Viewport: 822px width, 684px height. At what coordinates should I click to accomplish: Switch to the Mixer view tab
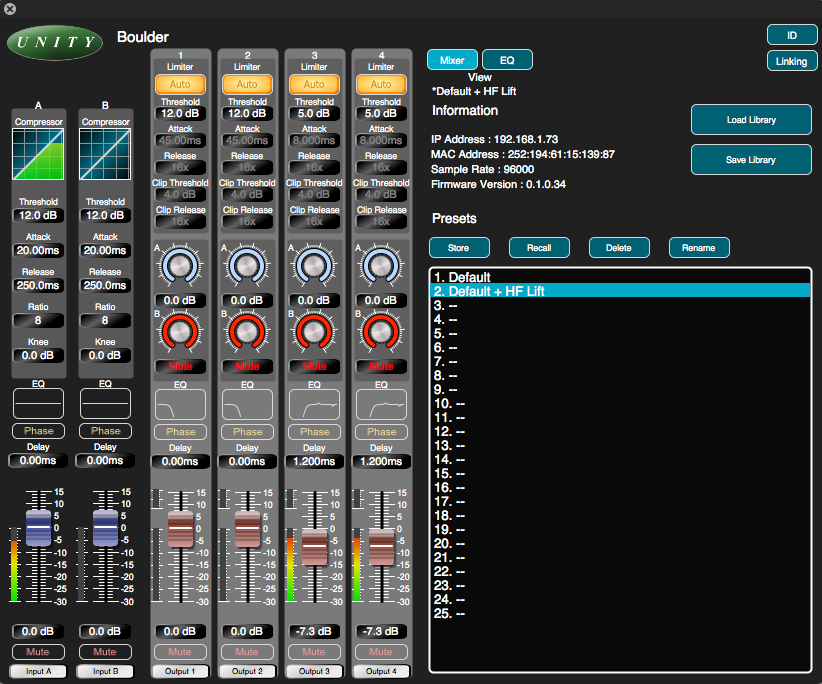point(452,59)
